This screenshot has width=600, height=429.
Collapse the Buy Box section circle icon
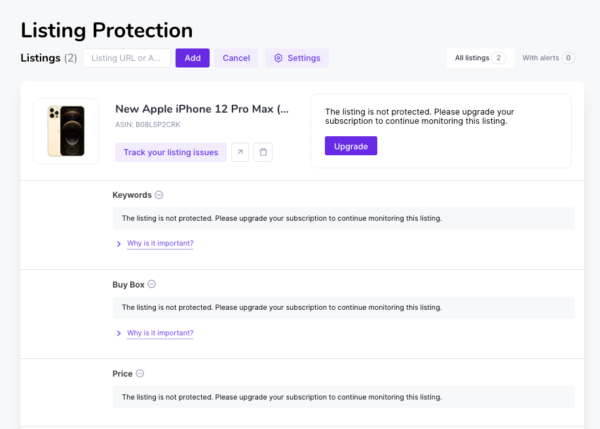[152, 284]
